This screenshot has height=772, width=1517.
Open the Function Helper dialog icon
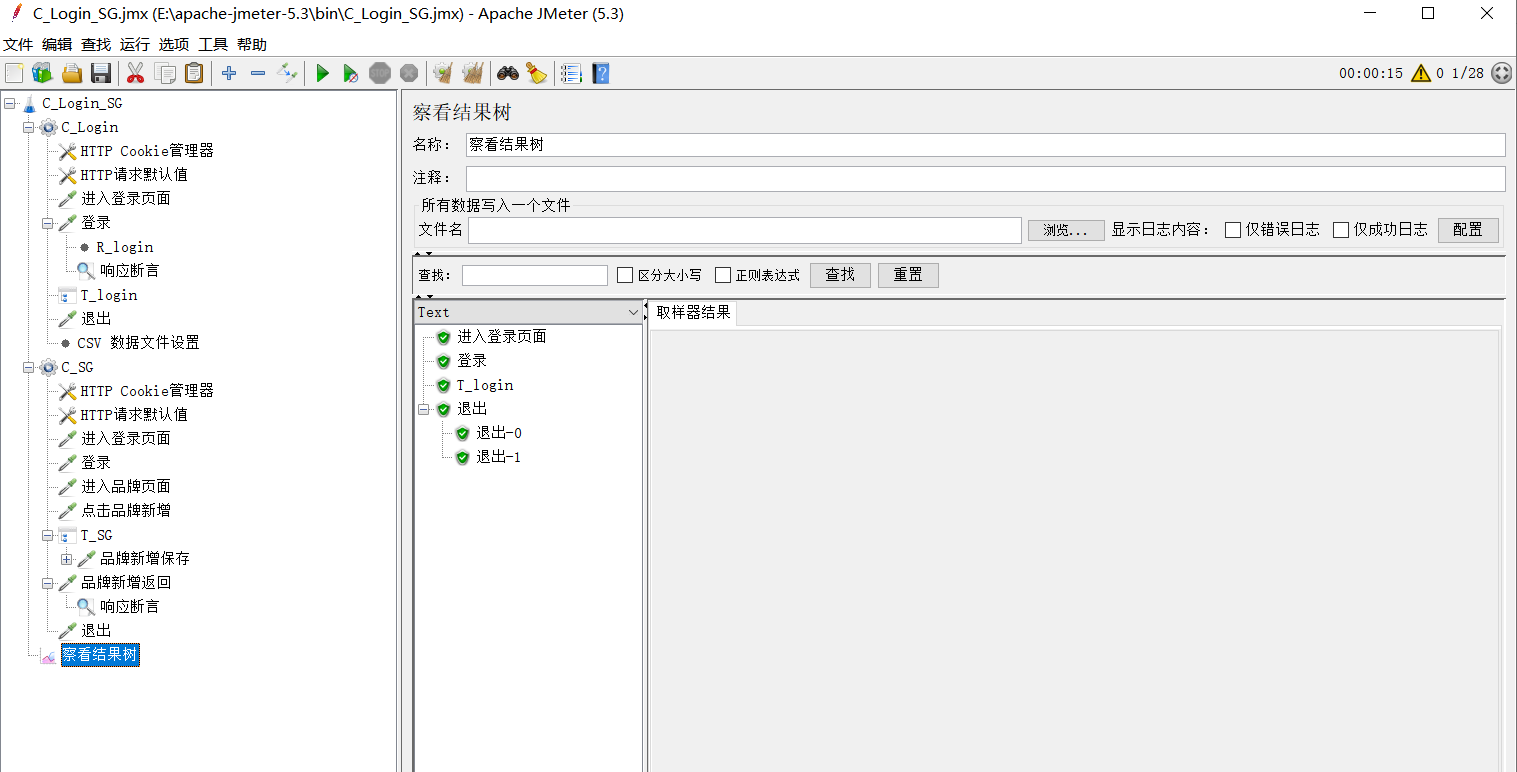[537, 72]
